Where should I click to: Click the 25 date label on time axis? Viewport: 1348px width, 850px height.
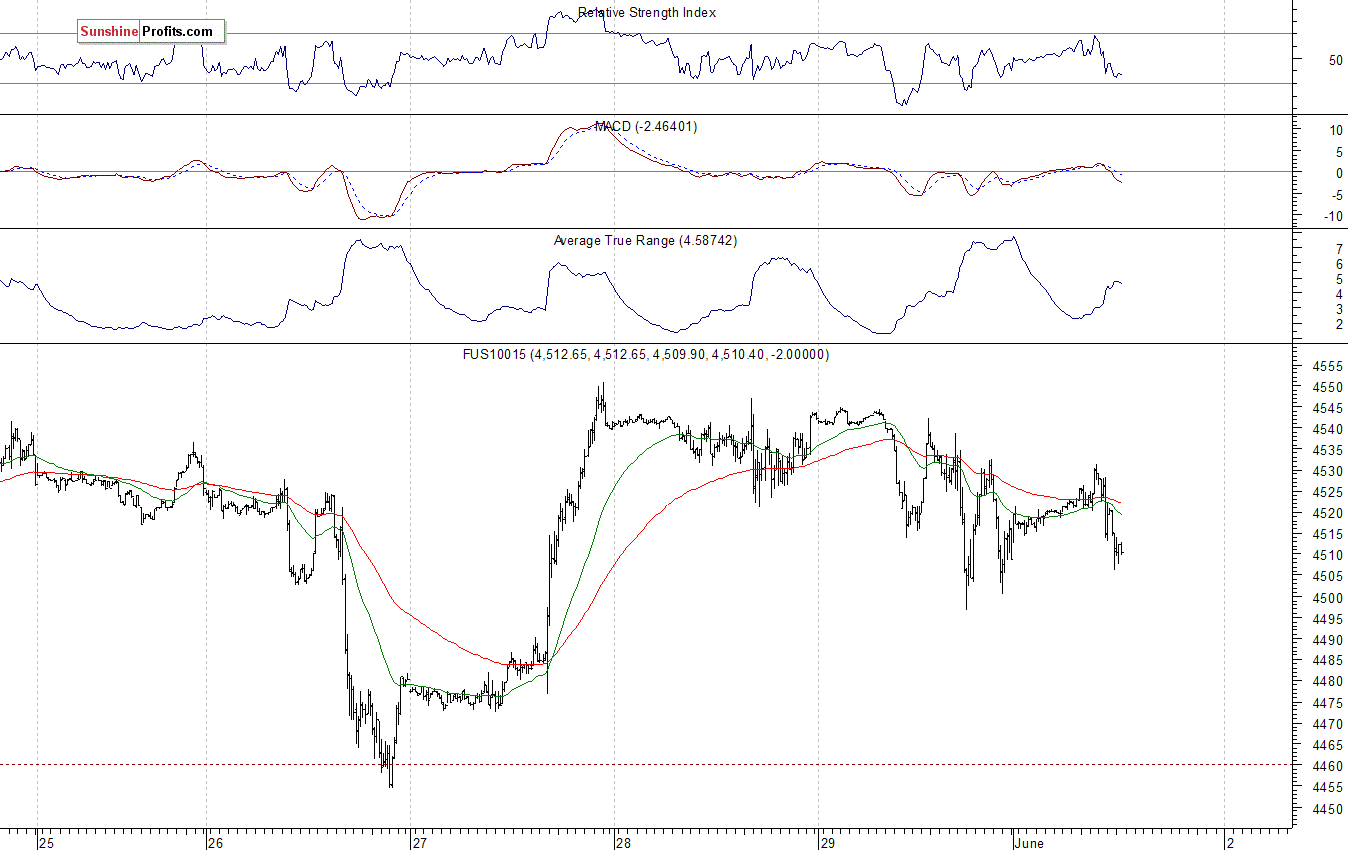[46, 843]
